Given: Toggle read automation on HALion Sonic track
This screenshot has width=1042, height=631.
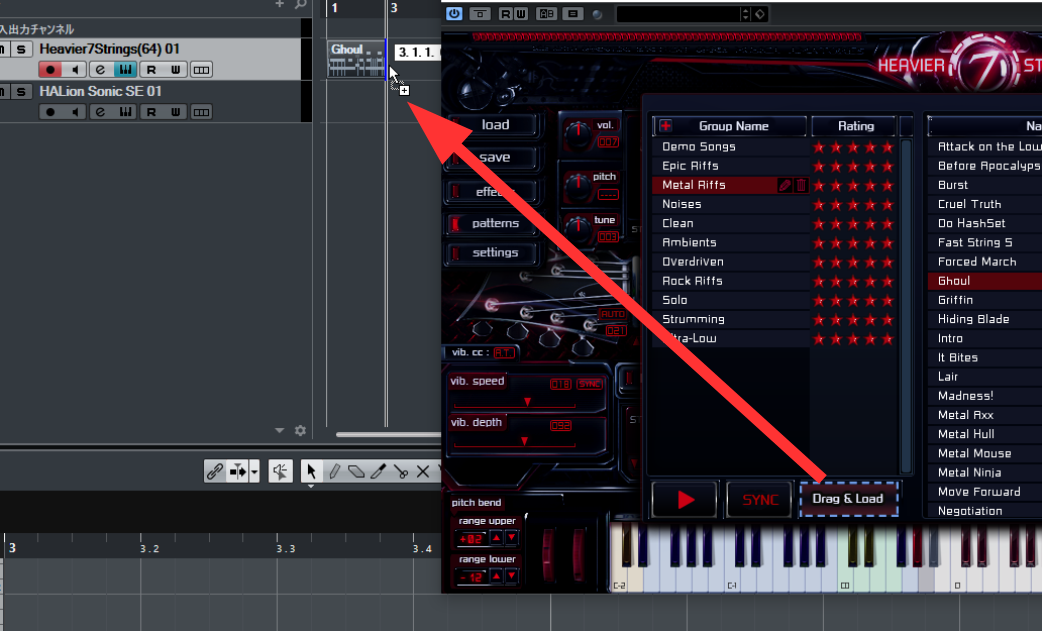Looking at the screenshot, I should coord(151,112).
